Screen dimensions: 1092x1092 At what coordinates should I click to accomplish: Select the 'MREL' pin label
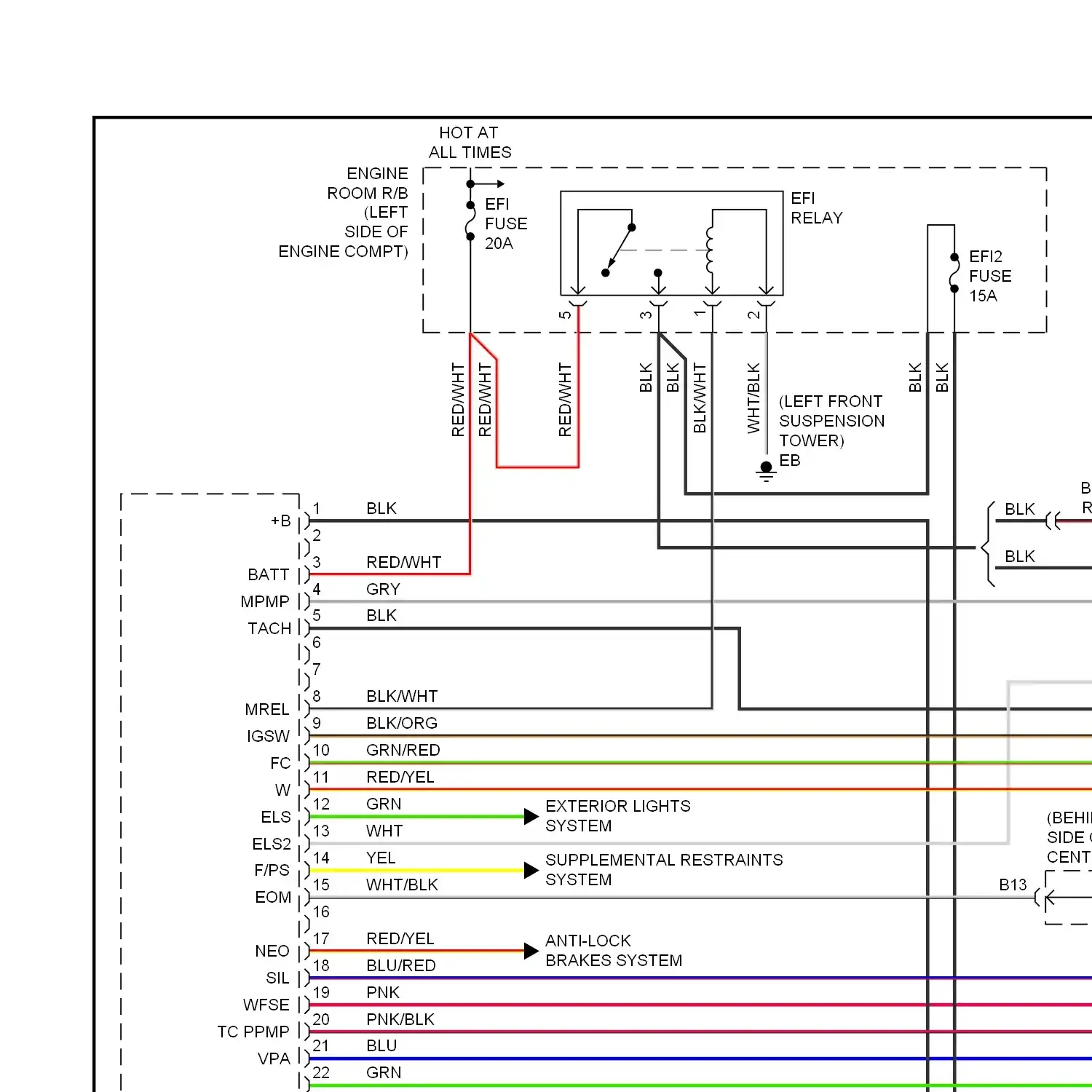tap(267, 710)
